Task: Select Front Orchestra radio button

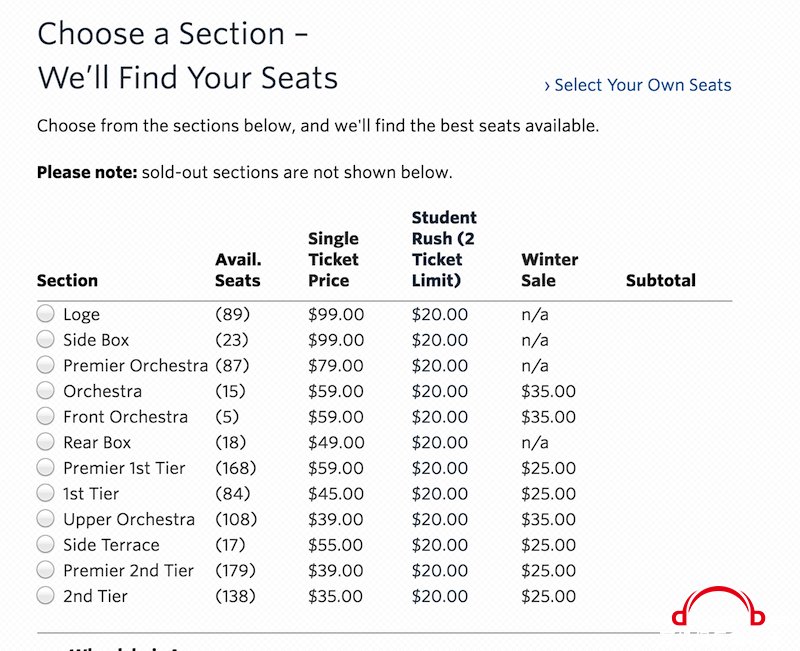Action: (x=45, y=416)
